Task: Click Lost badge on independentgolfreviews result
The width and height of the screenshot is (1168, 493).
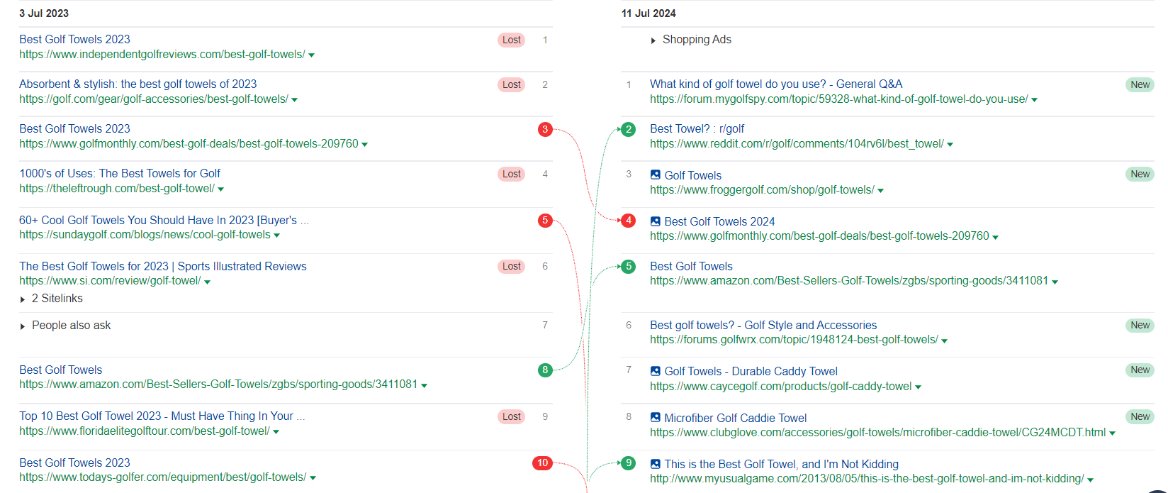Action: coord(512,40)
